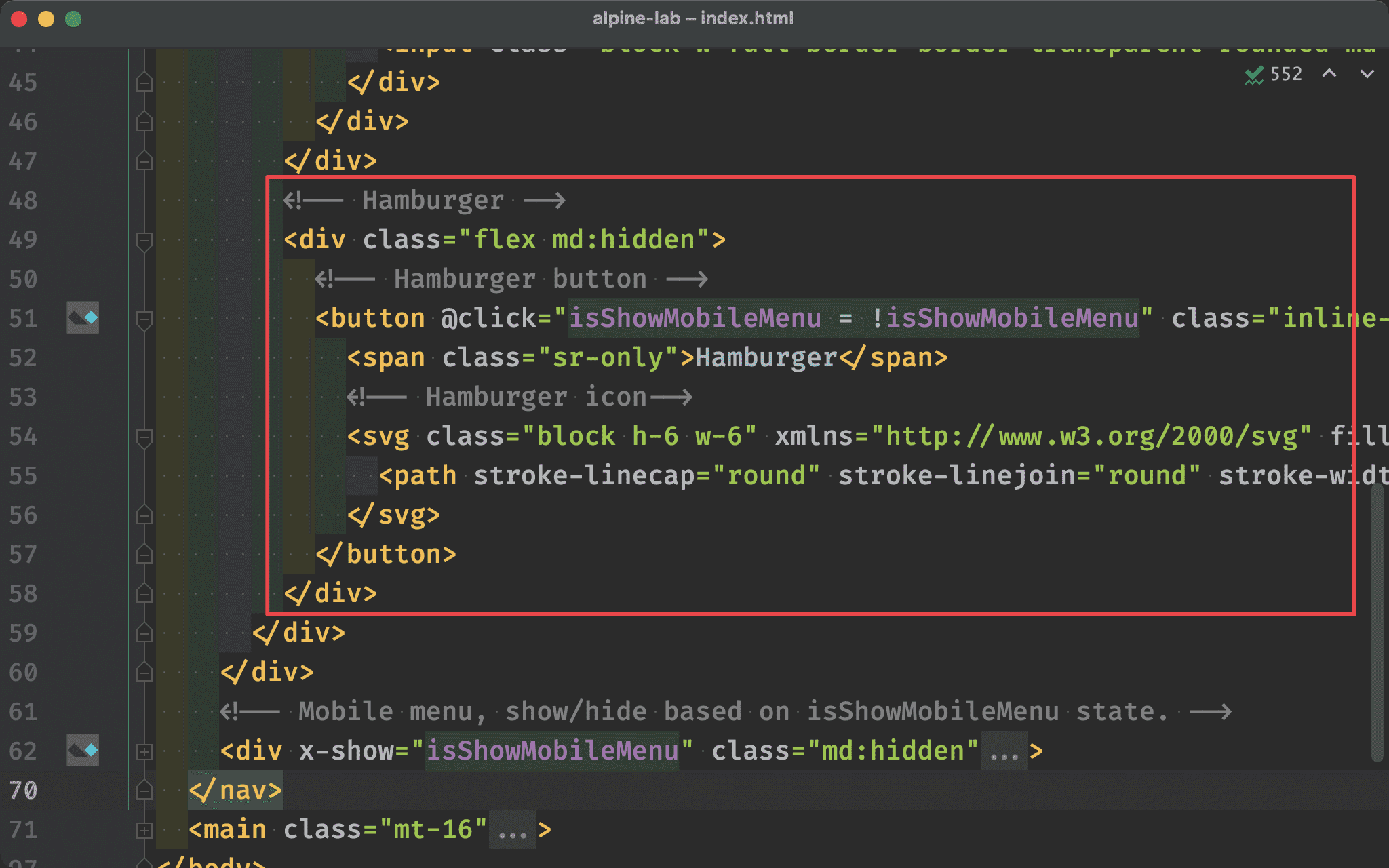Click fold end marker on line 47
Screen dimensions: 1389x868
144,161
